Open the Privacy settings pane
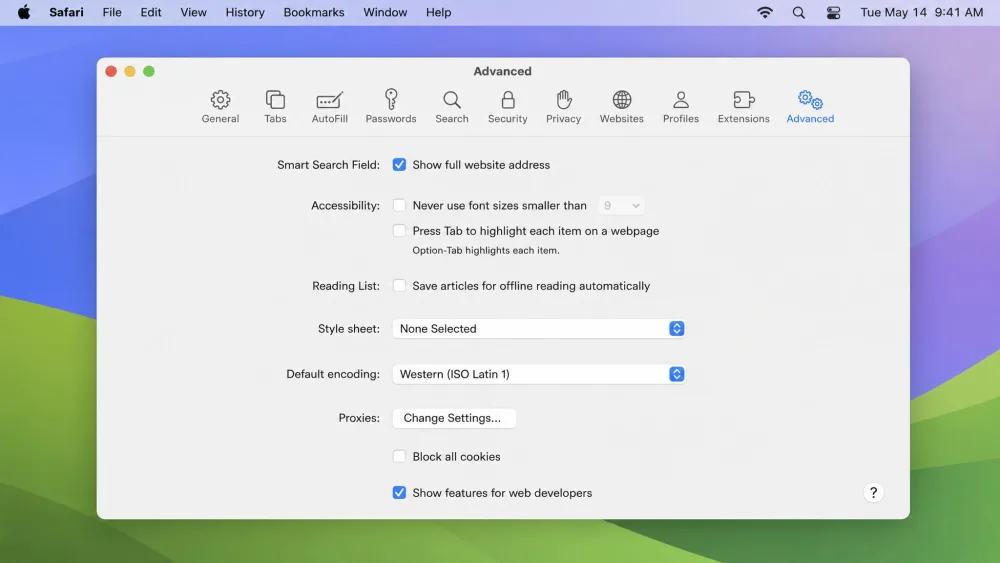The image size is (1000, 563). coord(563,106)
